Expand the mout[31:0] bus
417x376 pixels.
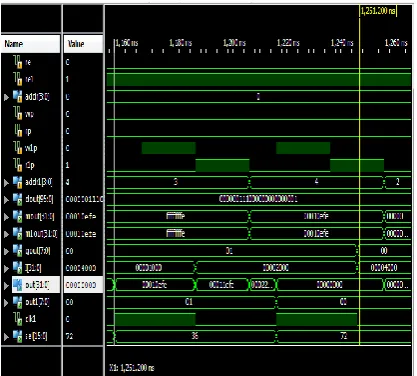tap(7, 217)
